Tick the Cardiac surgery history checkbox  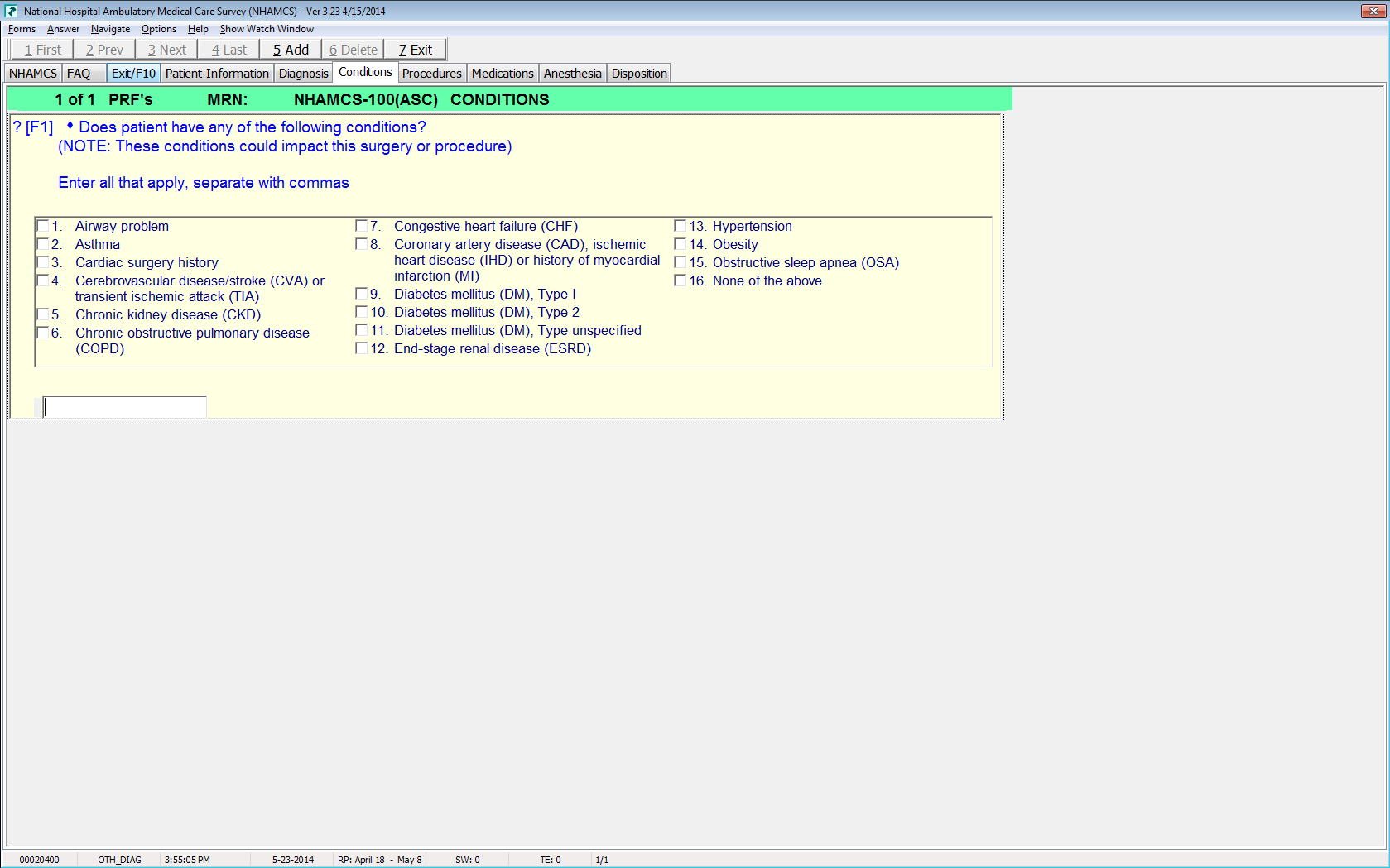click(43, 262)
